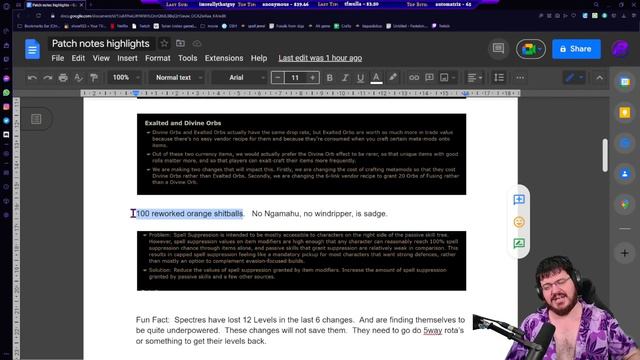Image resolution: width=640 pixels, height=360 pixels.
Task: Open line and paragraph spacing options
Action: tap(499, 78)
